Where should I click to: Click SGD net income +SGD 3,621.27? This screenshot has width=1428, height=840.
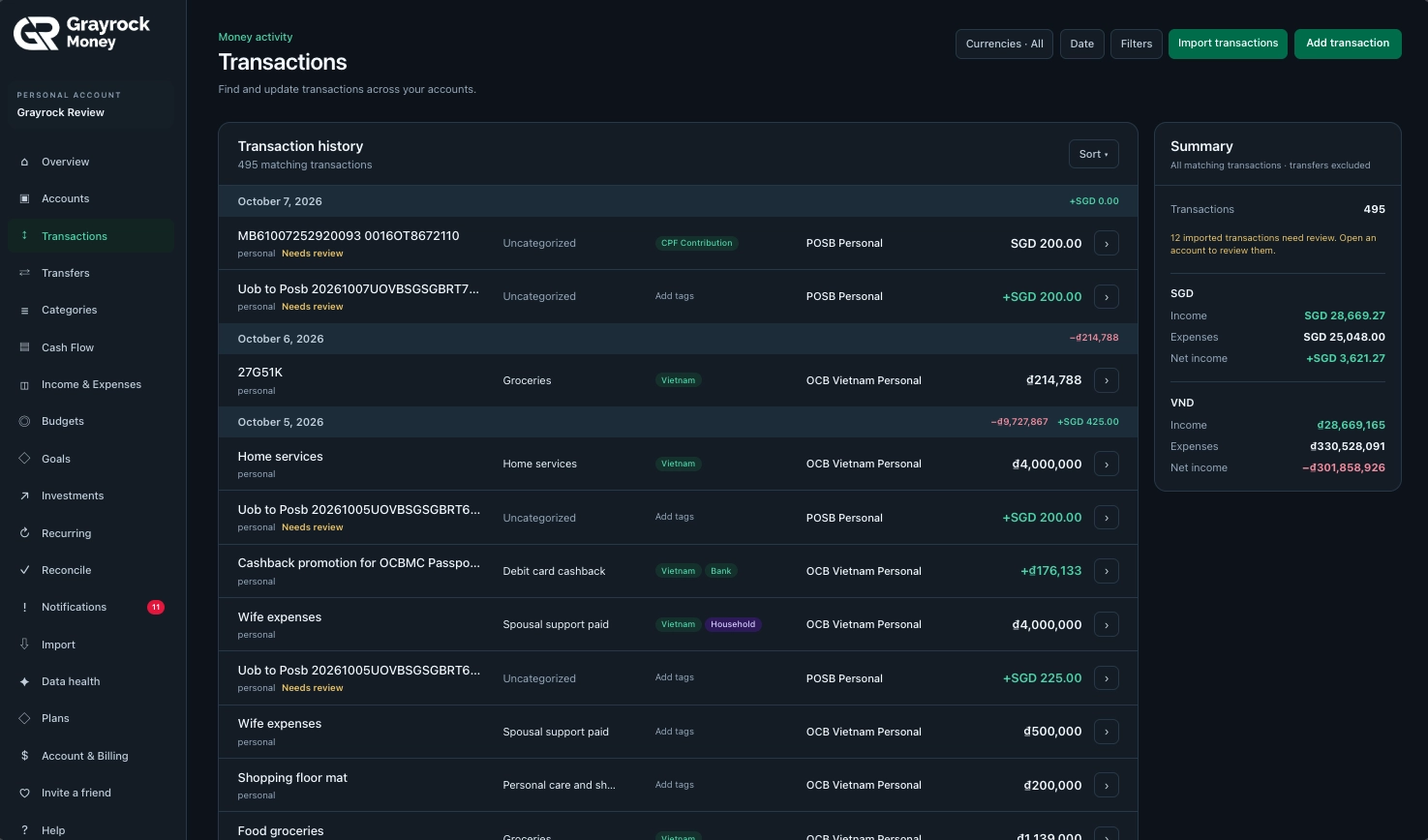coord(1346,358)
